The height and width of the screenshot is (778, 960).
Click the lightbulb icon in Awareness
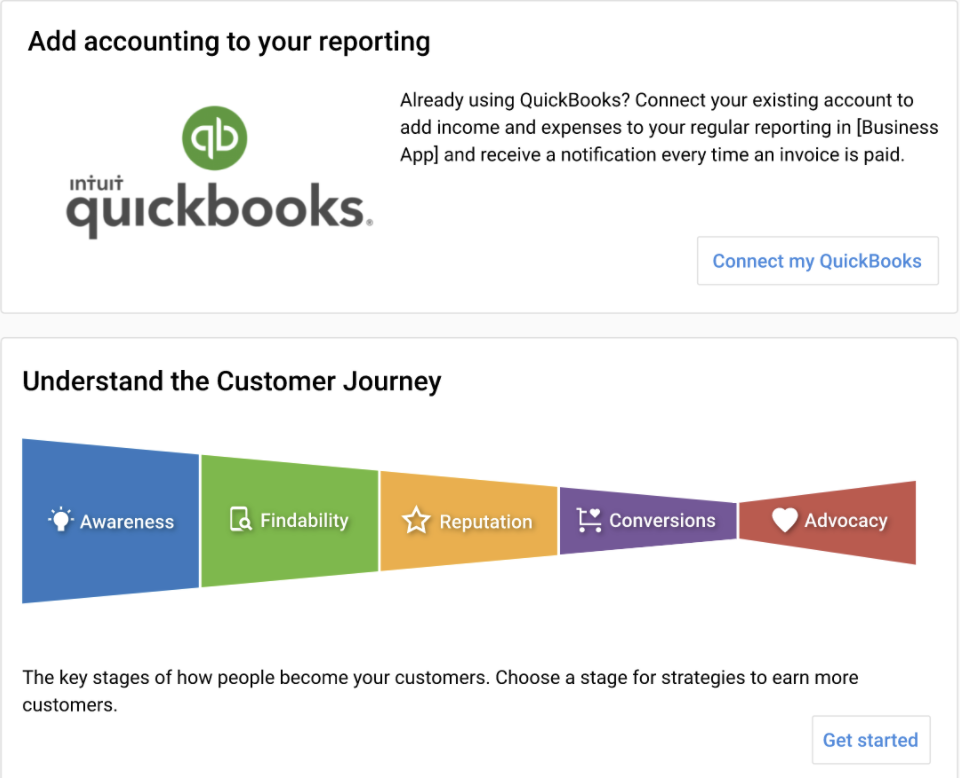[61, 520]
